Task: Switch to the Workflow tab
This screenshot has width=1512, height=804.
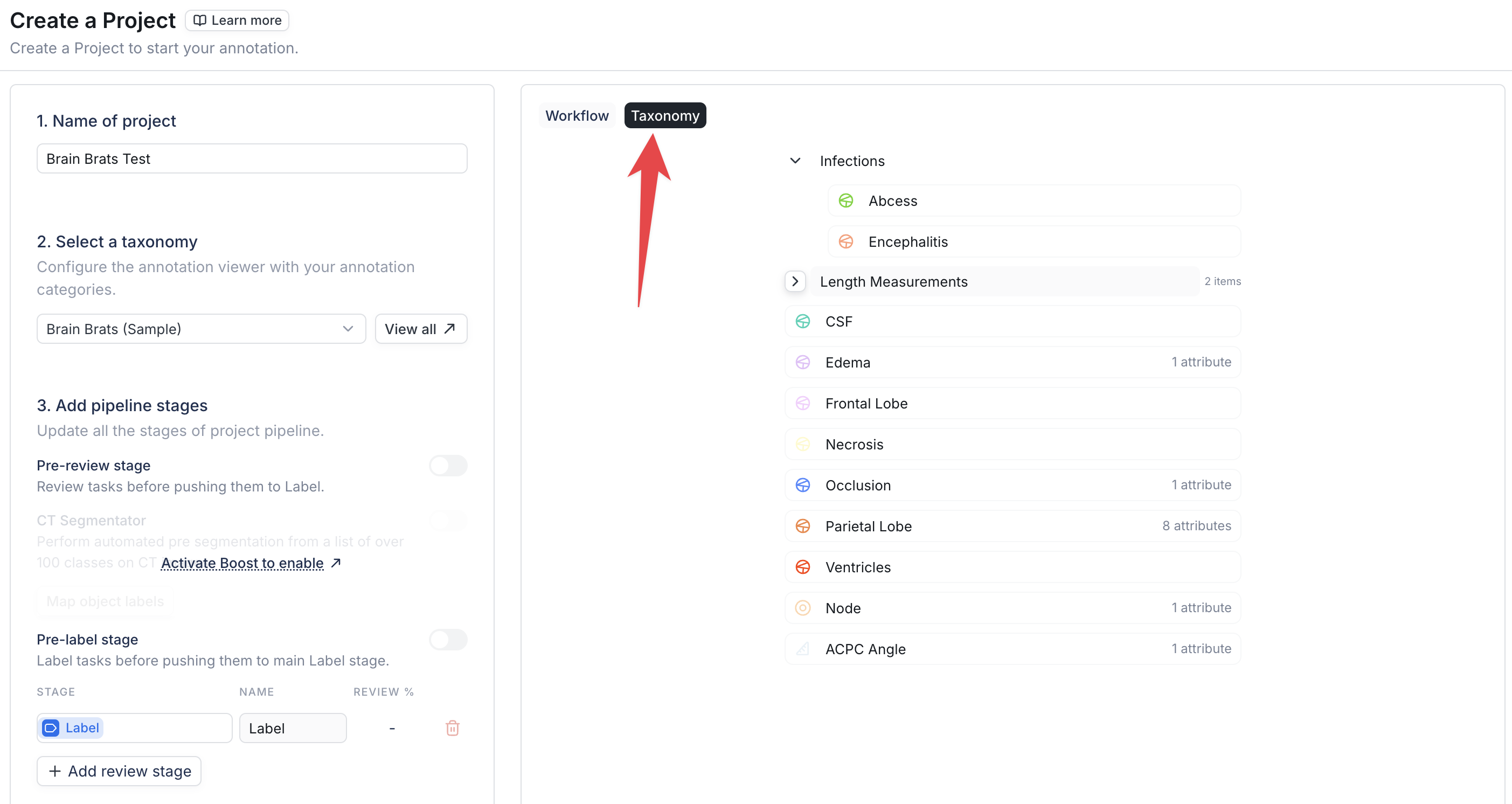Action: 577,116
